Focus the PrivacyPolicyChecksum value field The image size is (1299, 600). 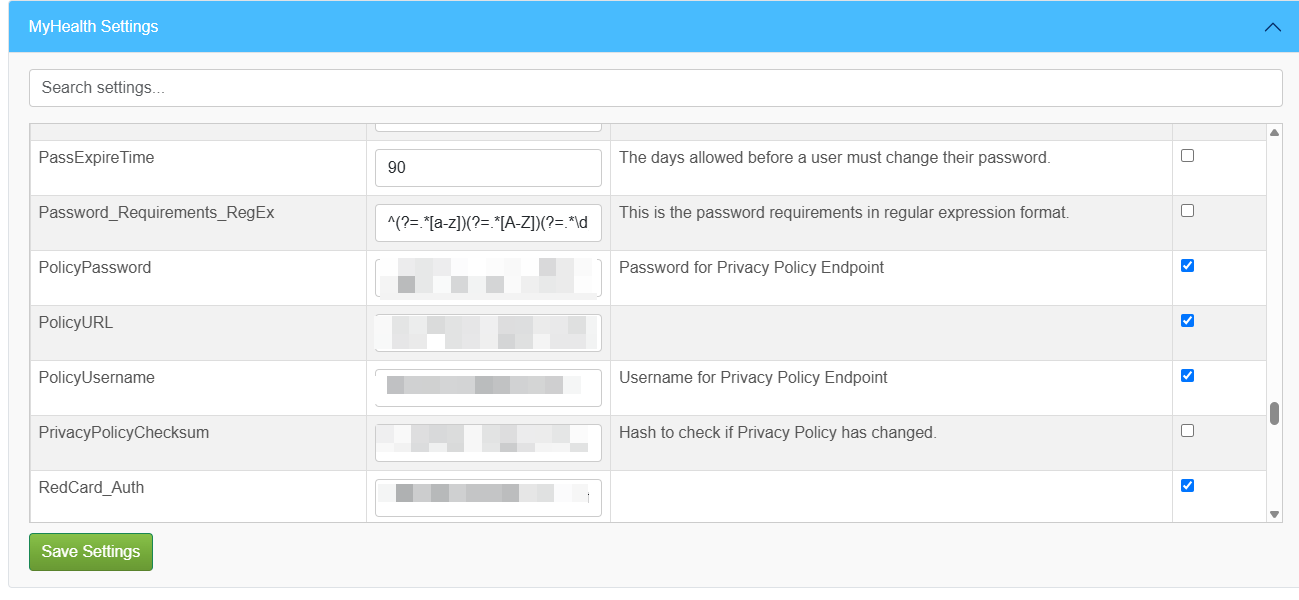point(488,443)
